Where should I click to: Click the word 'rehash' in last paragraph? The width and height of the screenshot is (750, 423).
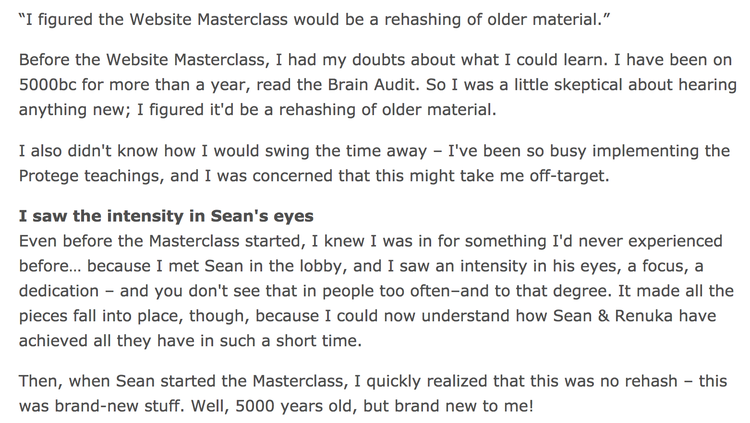pyautogui.click(x=652, y=381)
